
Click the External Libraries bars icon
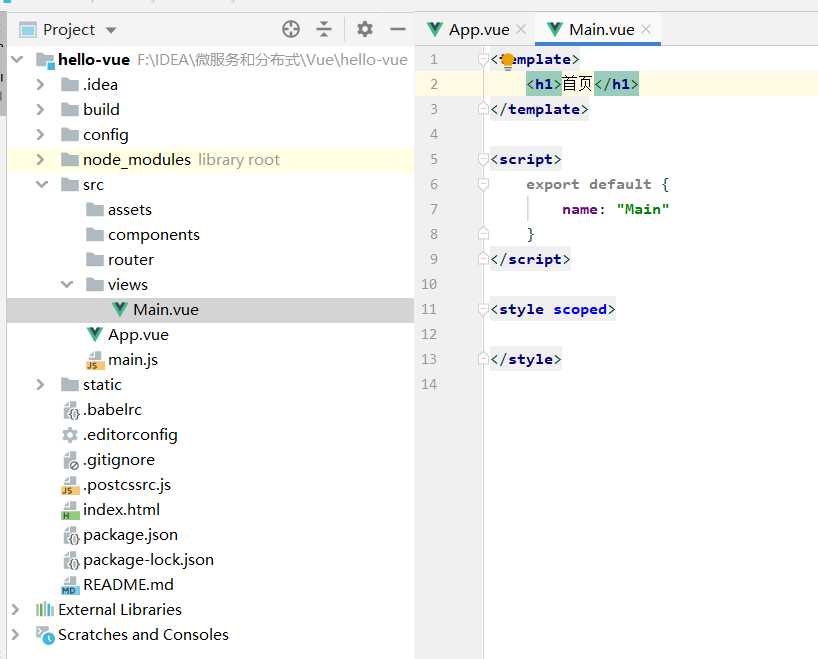point(45,609)
